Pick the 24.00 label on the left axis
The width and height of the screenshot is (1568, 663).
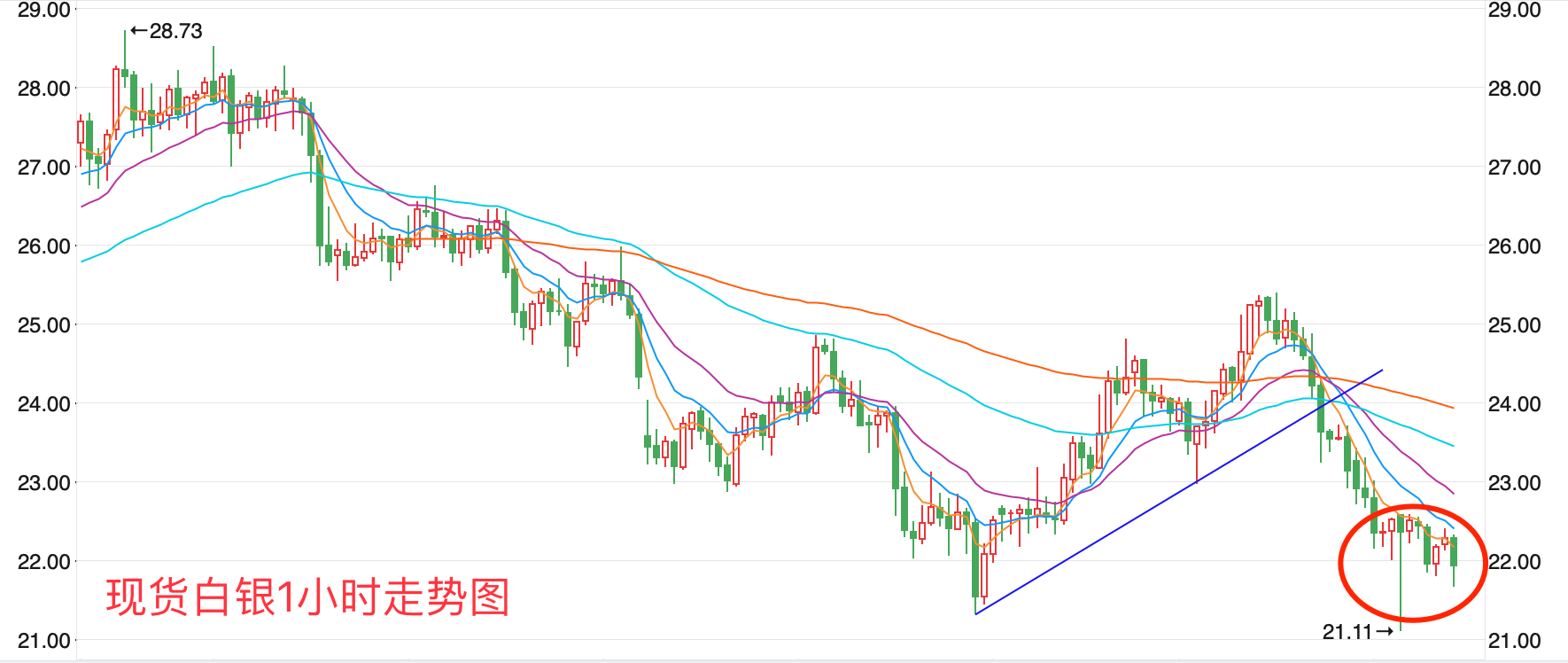point(43,404)
